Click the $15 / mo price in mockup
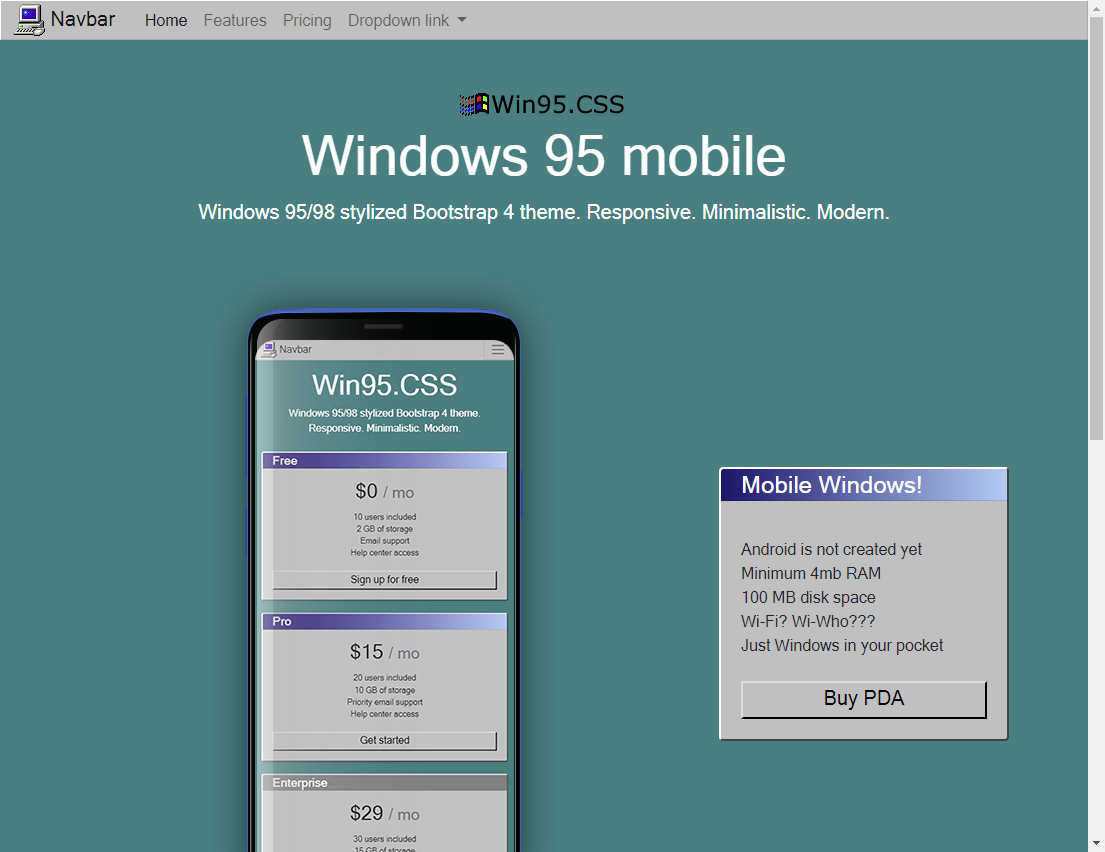This screenshot has width=1105, height=852. click(385, 652)
